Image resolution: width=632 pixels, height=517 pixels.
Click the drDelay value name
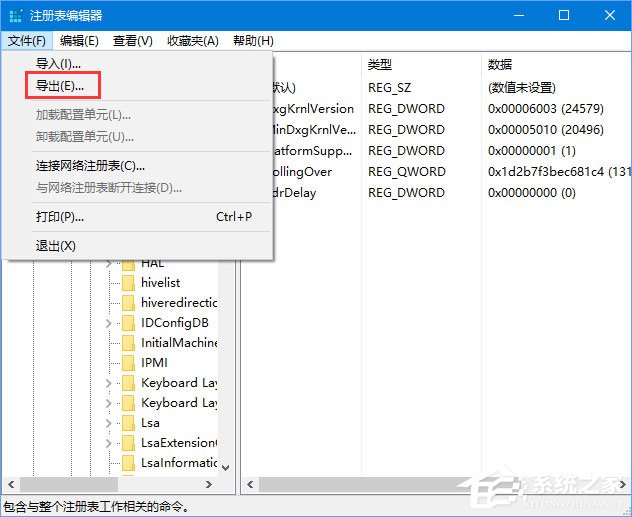pyautogui.click(x=295, y=193)
